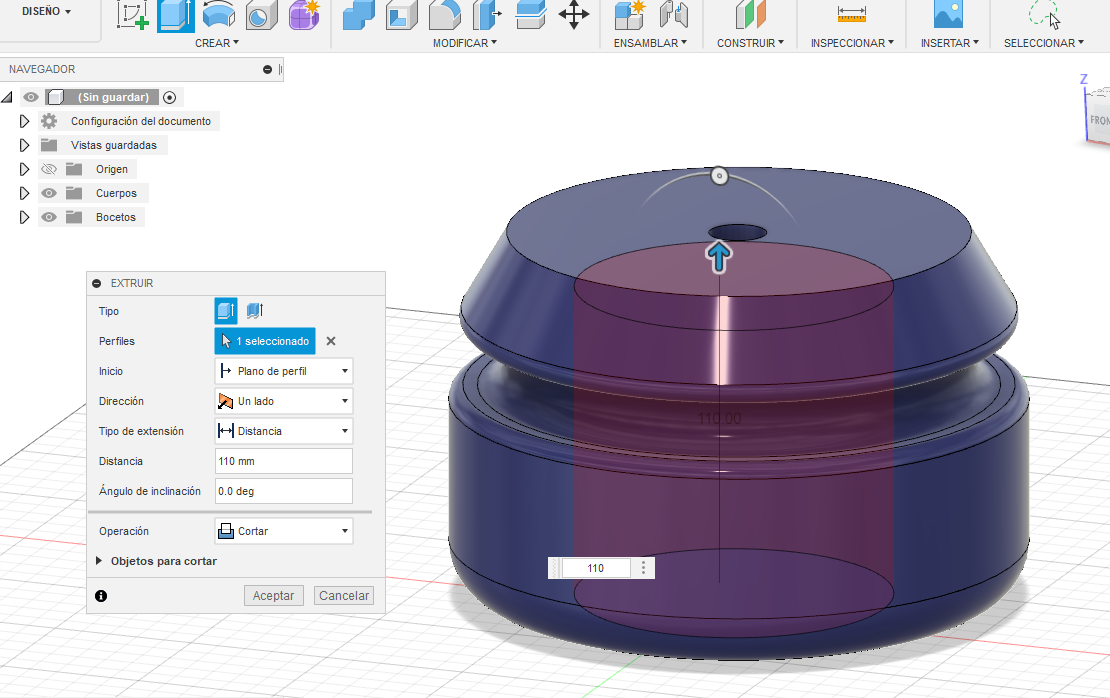Click the Measure ruler icon
Screen dimensions: 1110x698
click(851, 14)
